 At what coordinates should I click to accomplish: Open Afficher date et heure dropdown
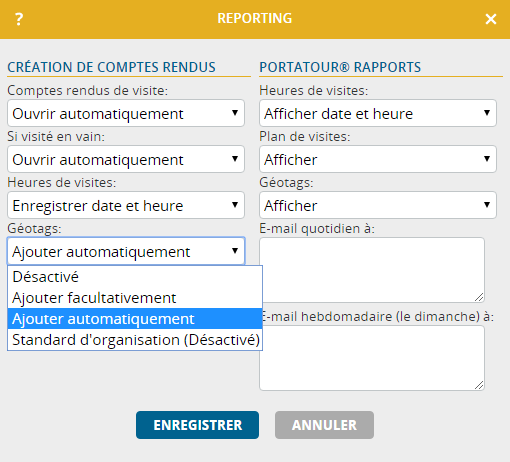[378, 113]
